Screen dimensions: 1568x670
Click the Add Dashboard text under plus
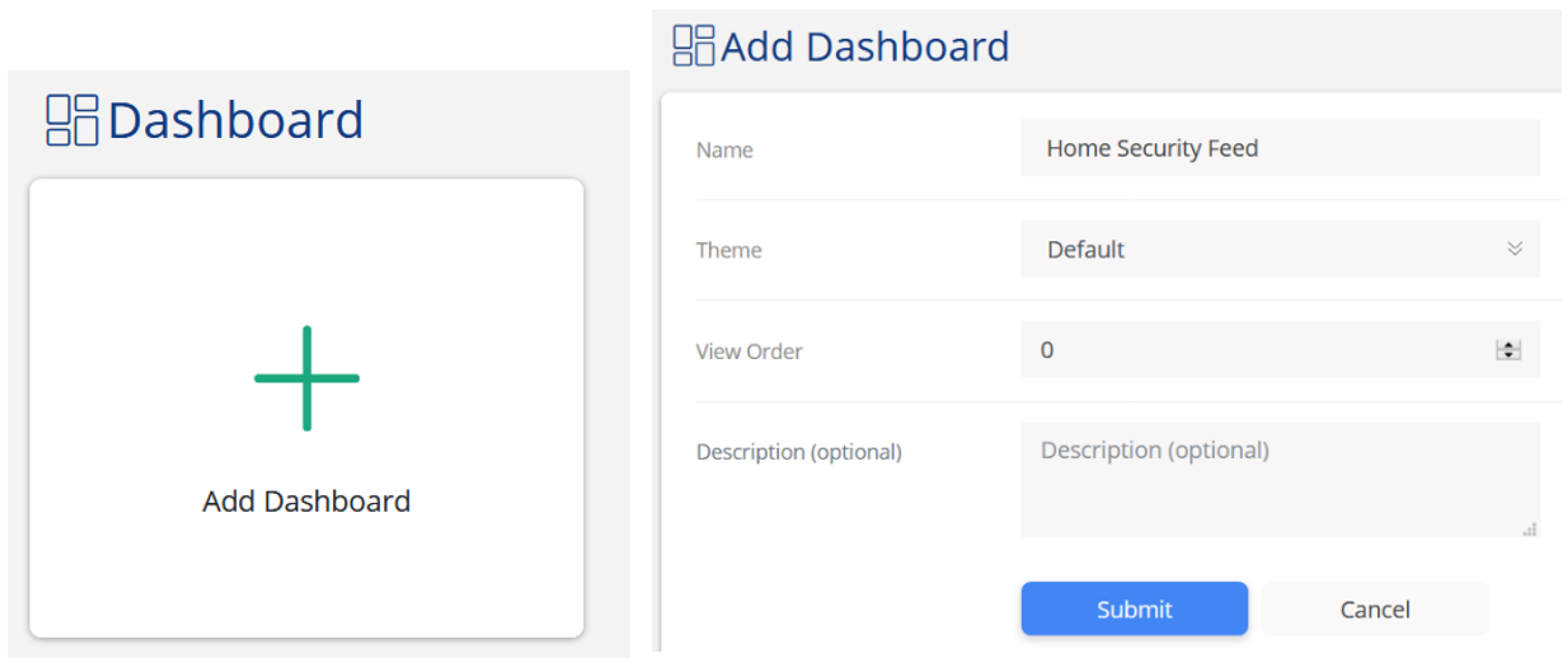click(307, 501)
